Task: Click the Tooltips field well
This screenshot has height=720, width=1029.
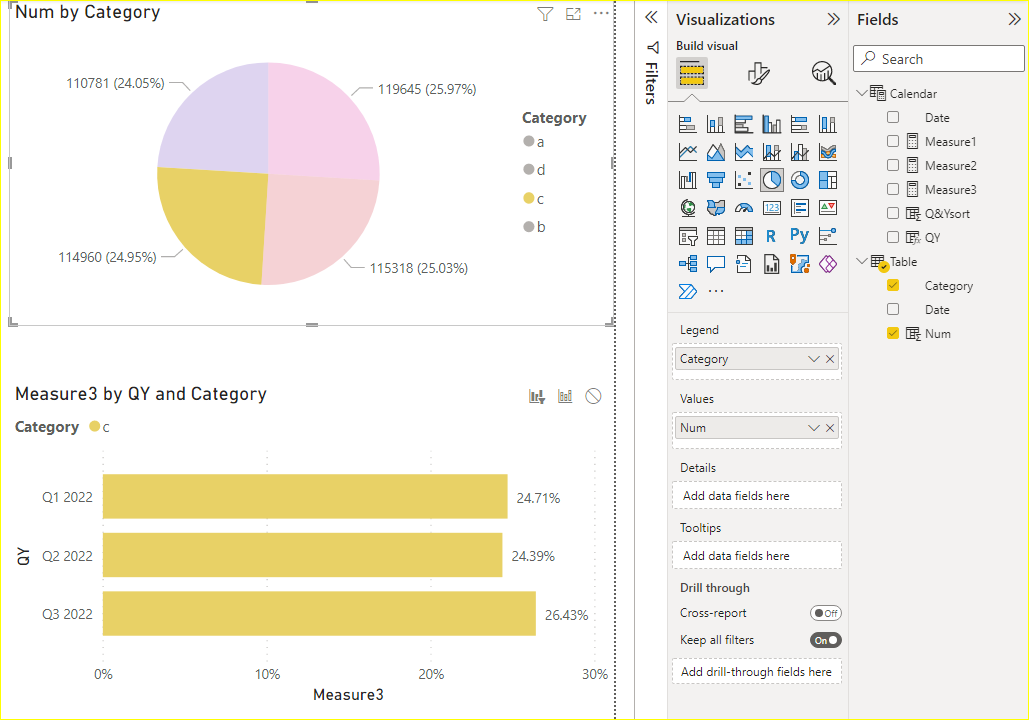Action: [x=757, y=556]
